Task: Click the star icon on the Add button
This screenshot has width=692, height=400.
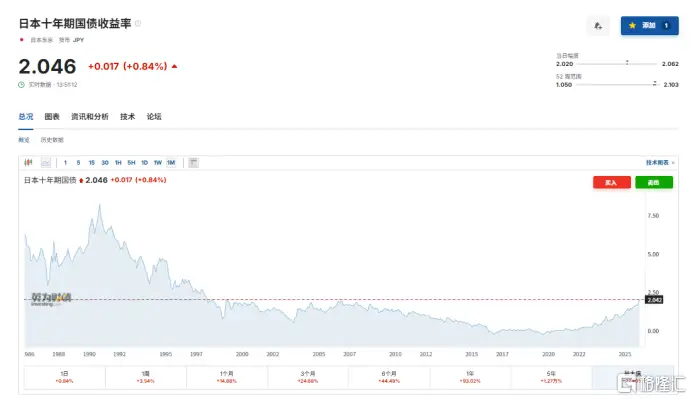Action: click(631, 25)
